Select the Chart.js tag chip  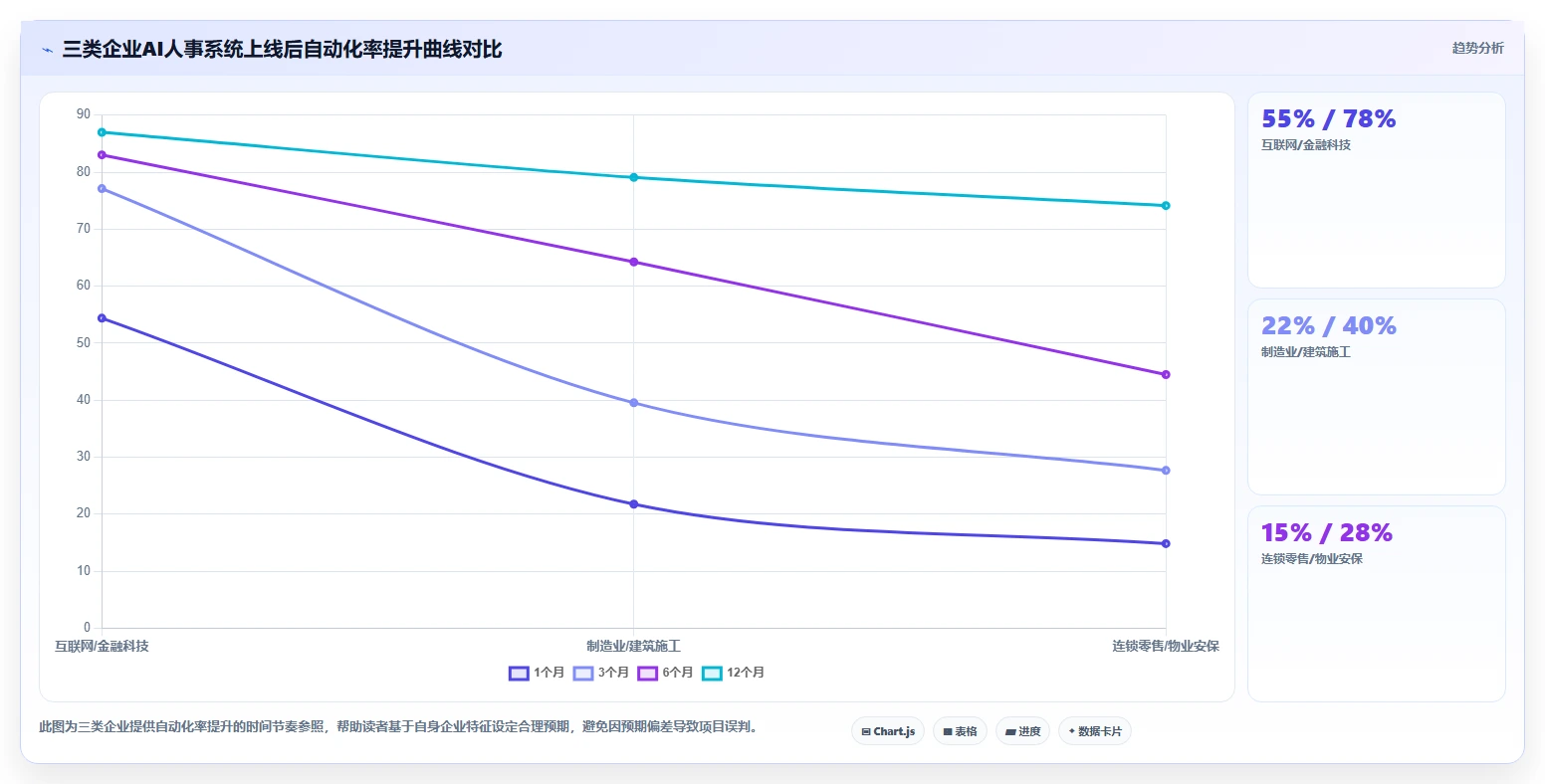[888, 731]
